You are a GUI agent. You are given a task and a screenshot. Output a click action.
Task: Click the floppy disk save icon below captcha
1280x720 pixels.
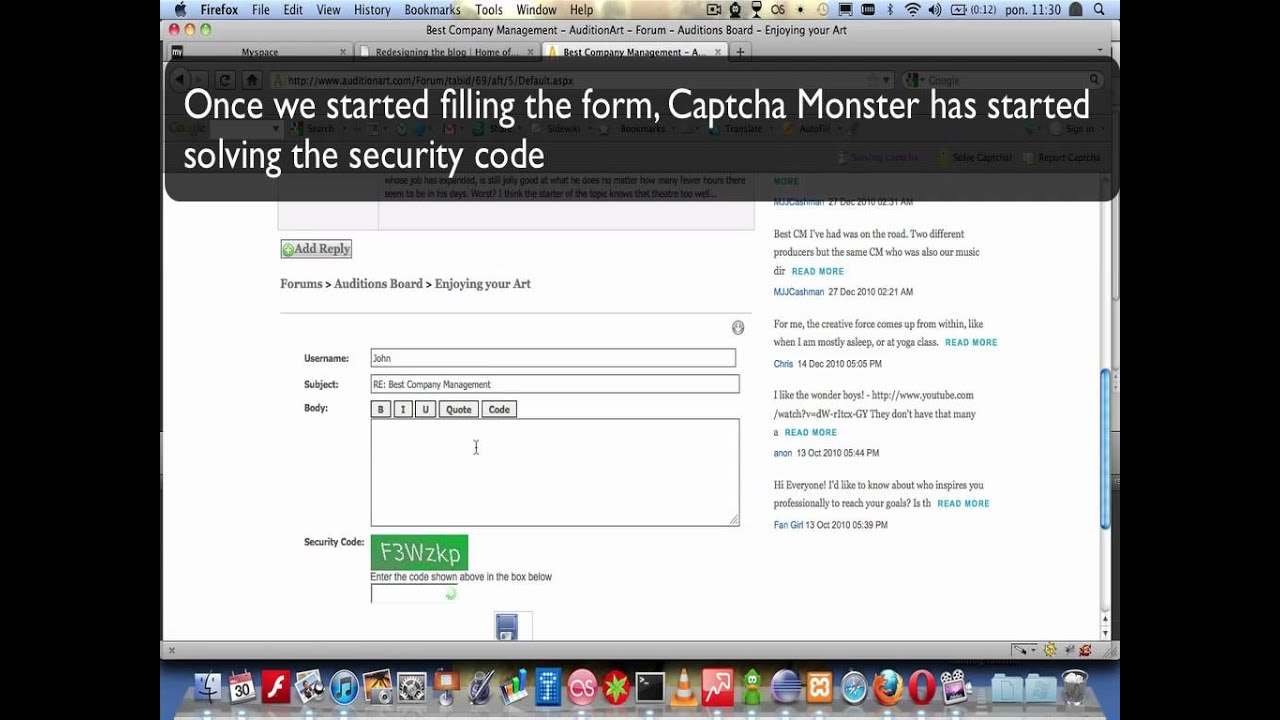507,627
